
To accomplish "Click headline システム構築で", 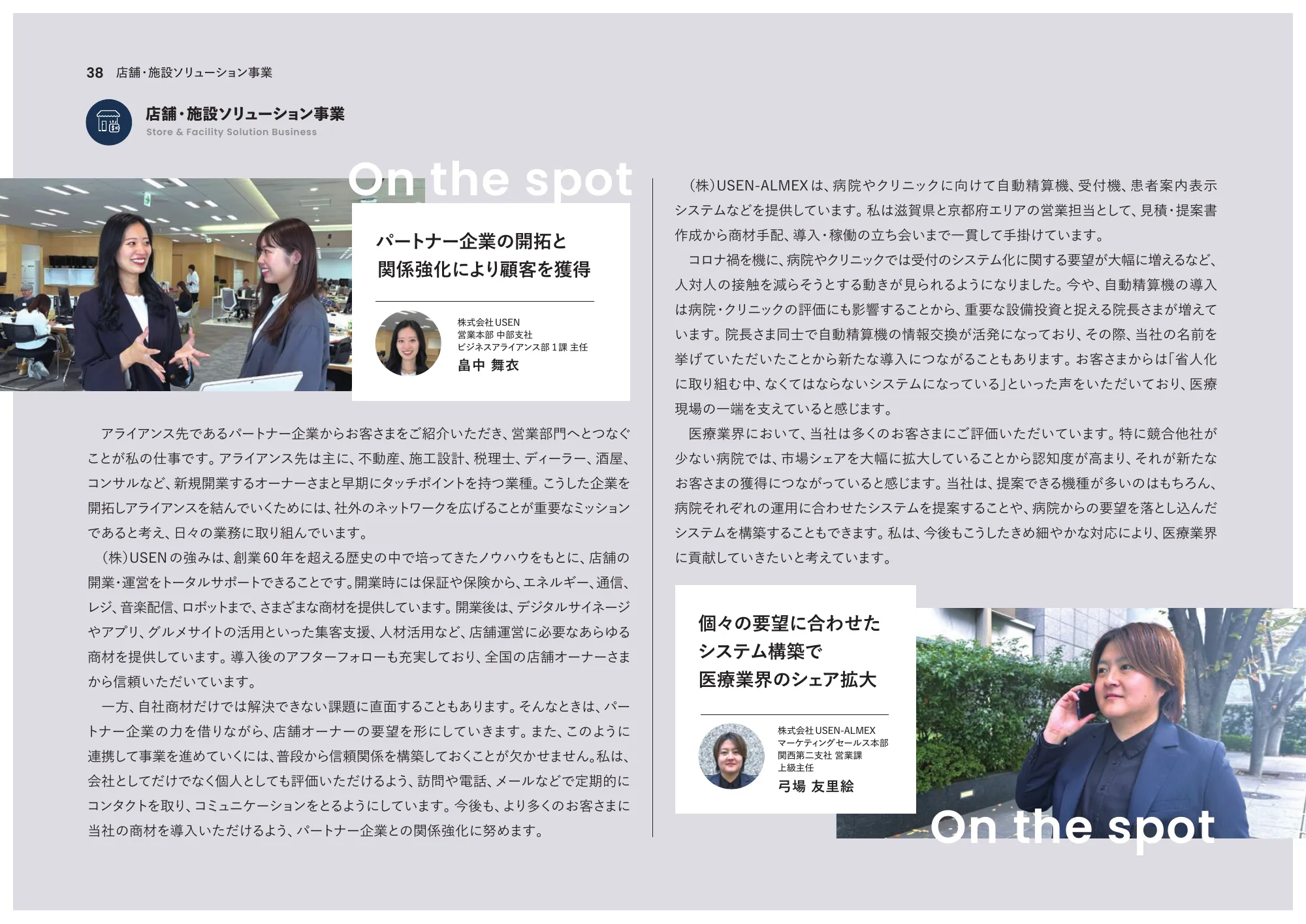I will click(x=760, y=651).
